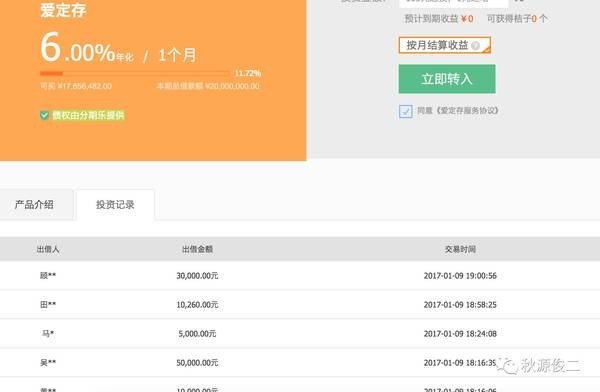Viewport: 600px width, 392px height.
Task: Click the 1个月 term text
Action: coord(177,56)
